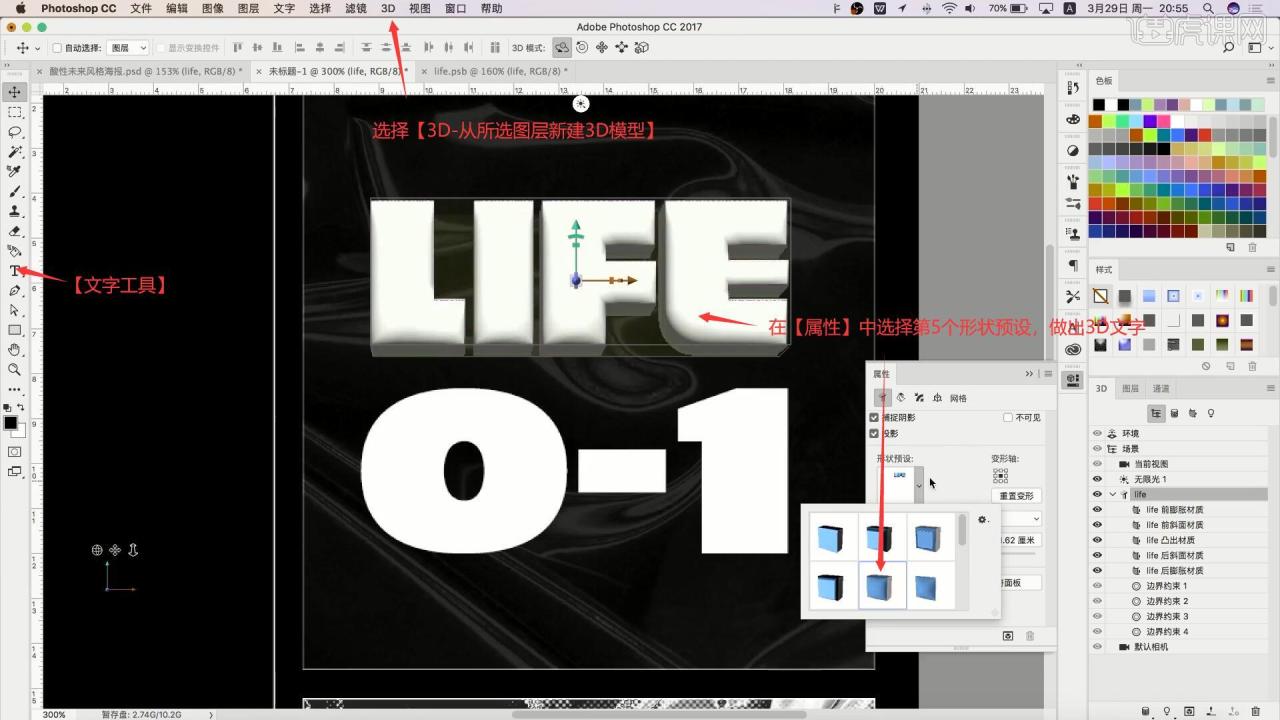Screen dimensions: 1280x720
Task: Select the Magic Wand tool
Action: (15, 152)
